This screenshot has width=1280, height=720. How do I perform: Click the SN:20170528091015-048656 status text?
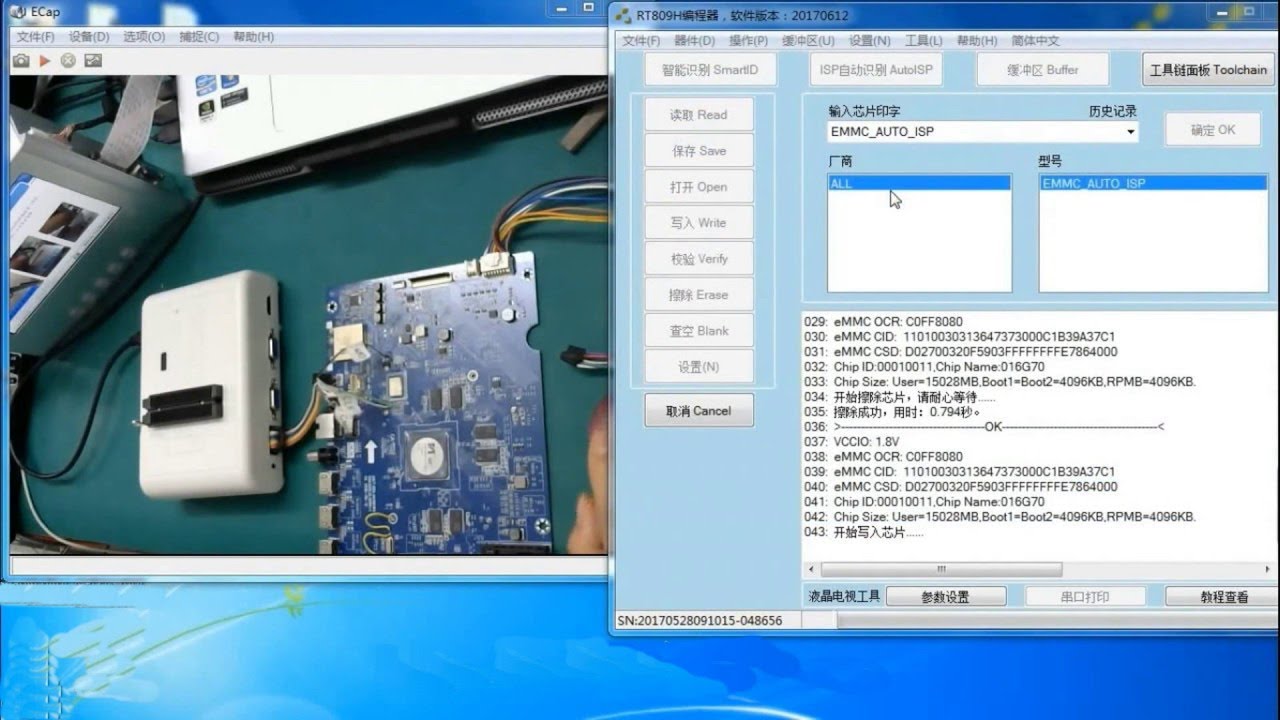tap(700, 621)
